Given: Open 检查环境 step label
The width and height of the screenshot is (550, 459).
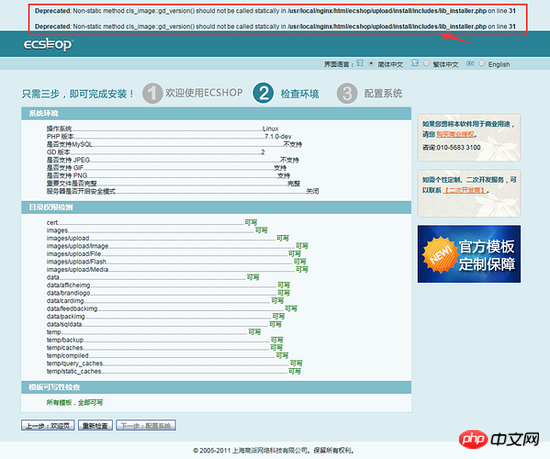Looking at the screenshot, I should coord(300,94).
